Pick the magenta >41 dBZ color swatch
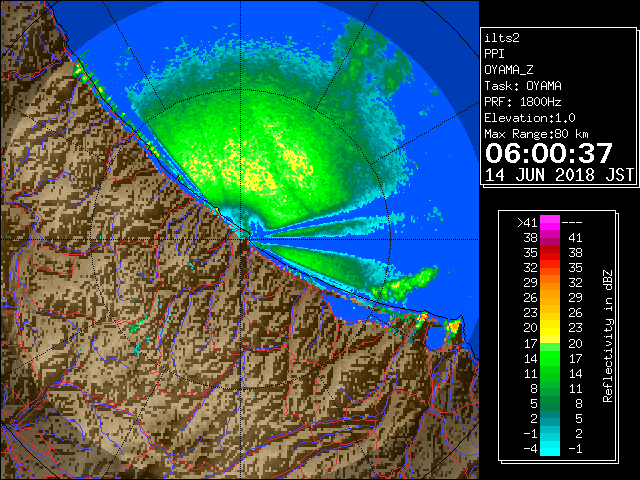 point(550,223)
